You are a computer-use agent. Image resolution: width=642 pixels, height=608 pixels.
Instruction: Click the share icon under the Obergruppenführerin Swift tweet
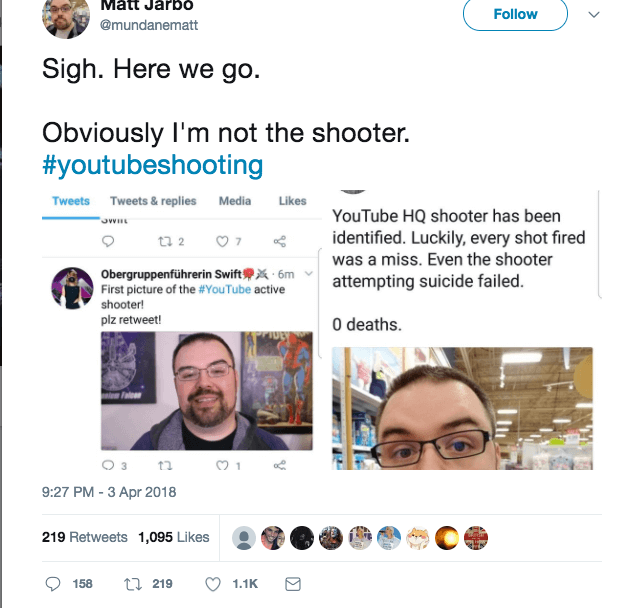[280, 465]
